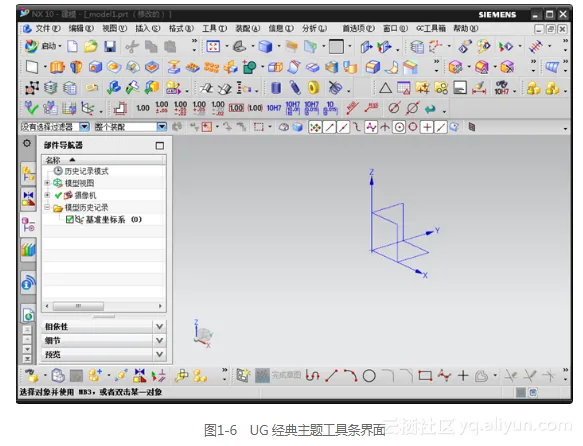Click the teal undo arrow icon

pyautogui.click(x=430, y=108)
